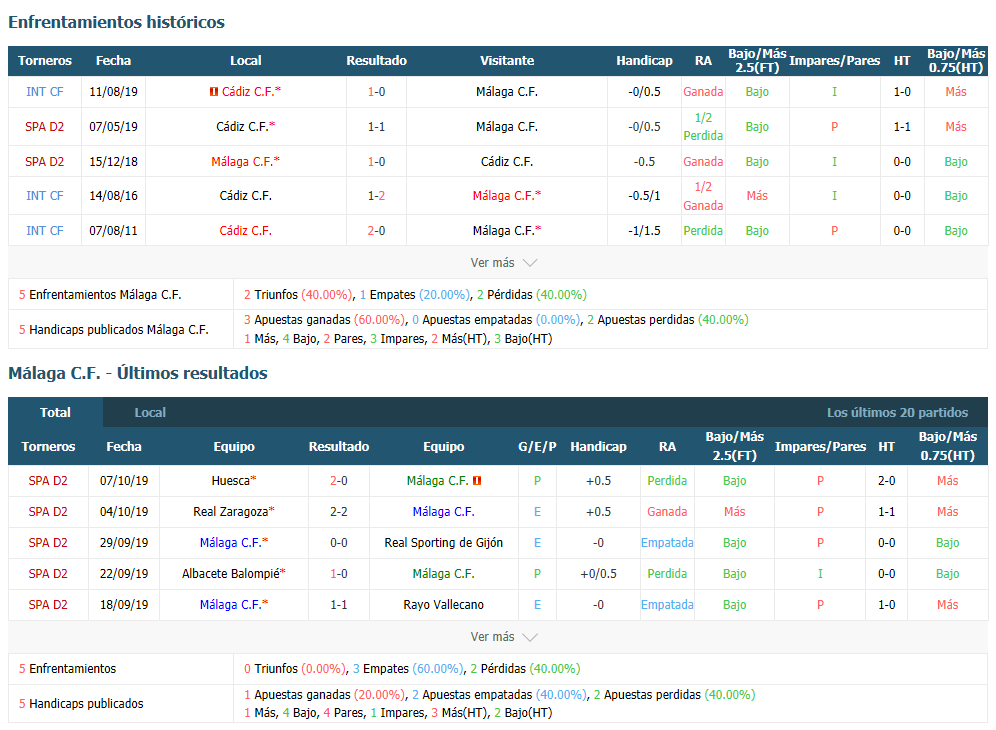Viewport: 996px width, 730px height.
Task: Click handicap value -1/1.5
Action: [x=644, y=231]
